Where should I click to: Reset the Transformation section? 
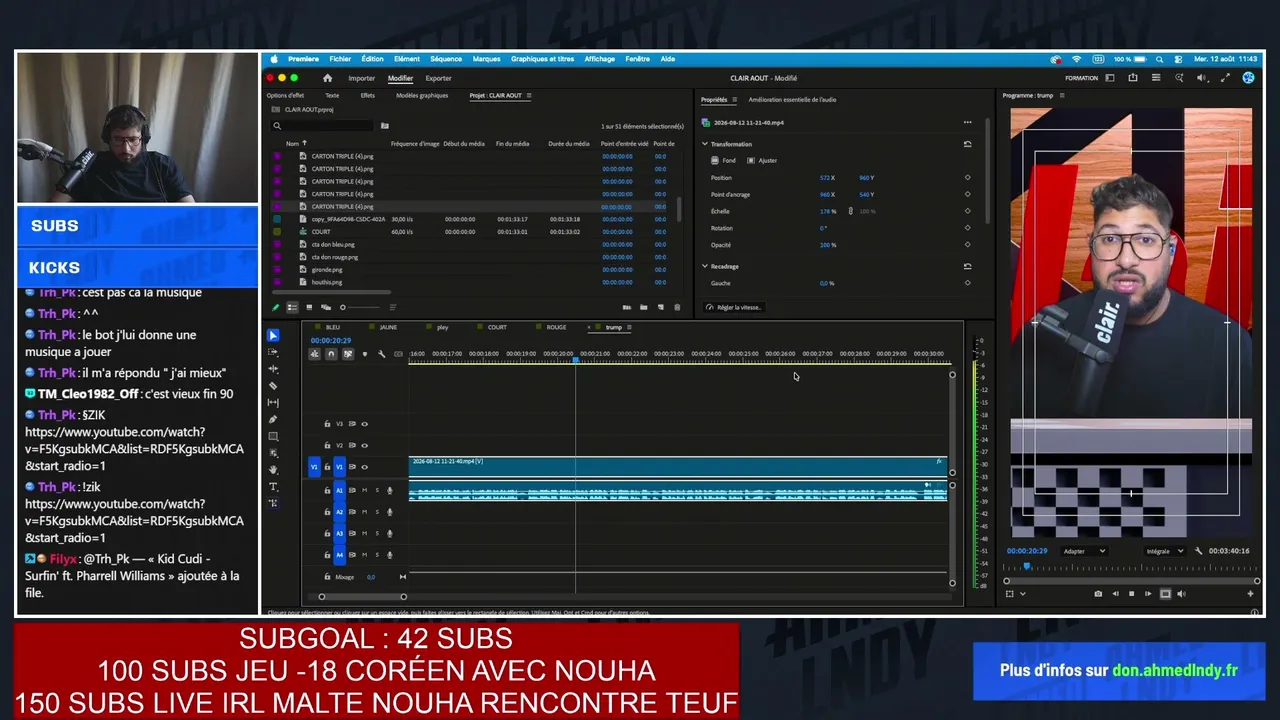coord(967,144)
